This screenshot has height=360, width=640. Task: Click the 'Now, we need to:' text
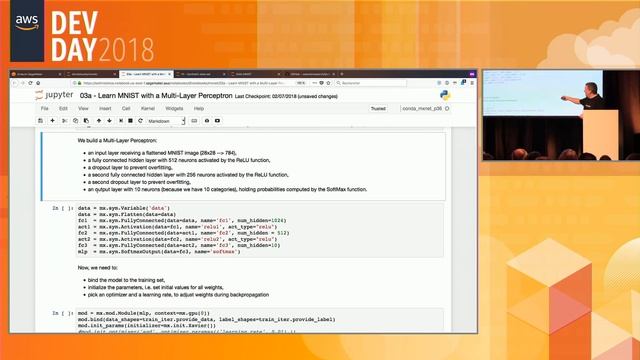[98, 268]
